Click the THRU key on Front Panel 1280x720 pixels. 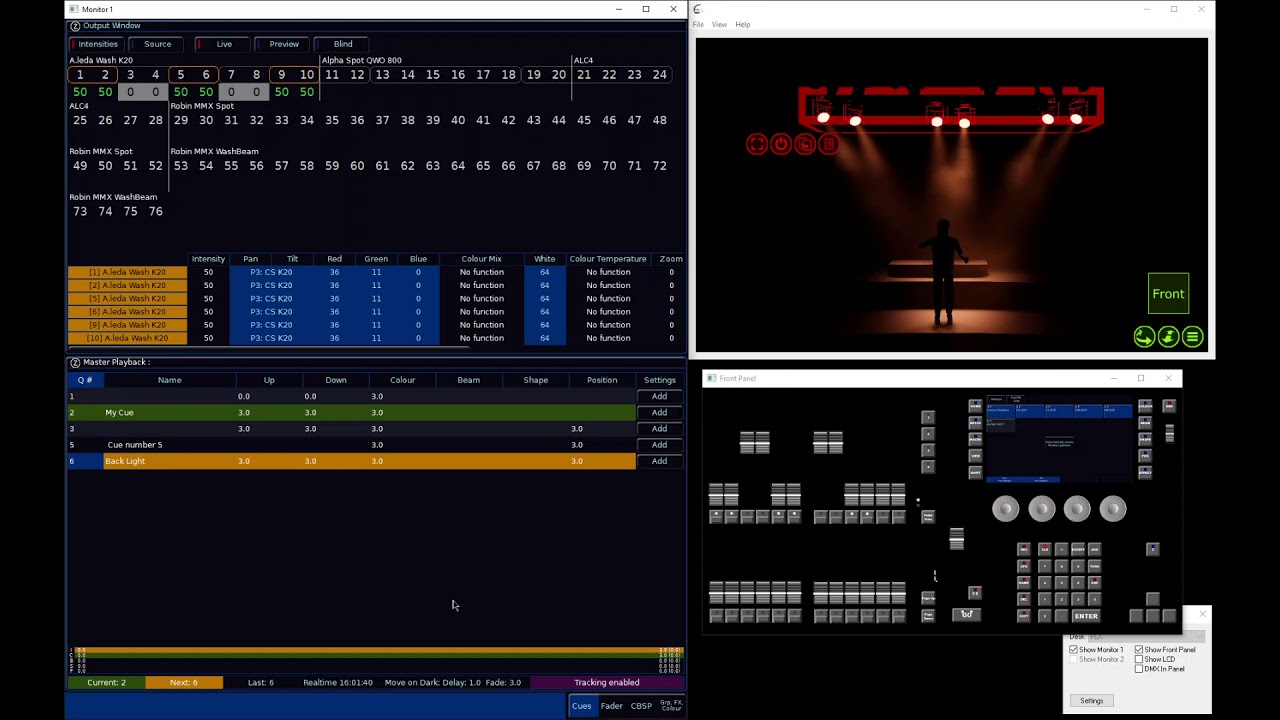pos(1095,566)
